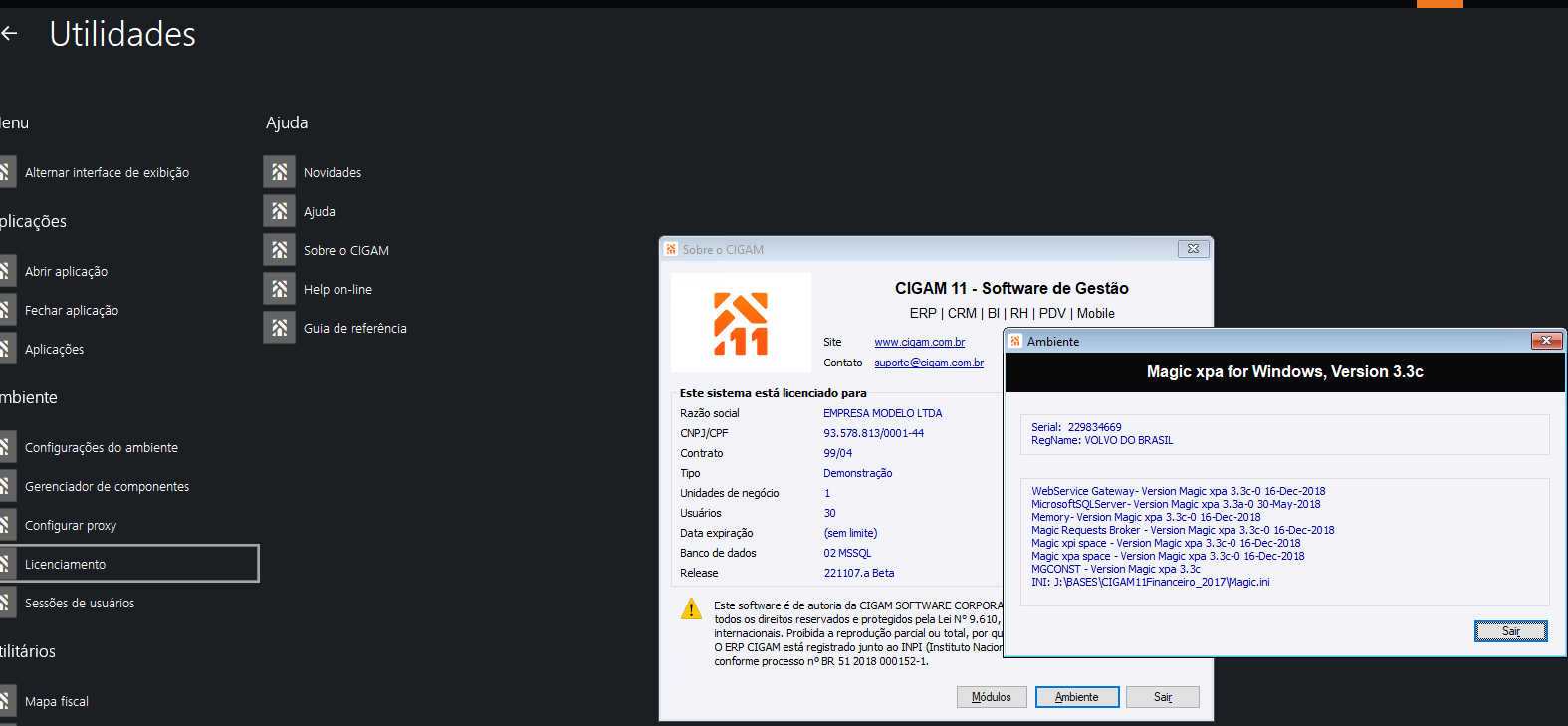The image size is (1568, 726).
Task: Click the yellow warning icon in Sobre o CIGAM
Action: [x=691, y=608]
